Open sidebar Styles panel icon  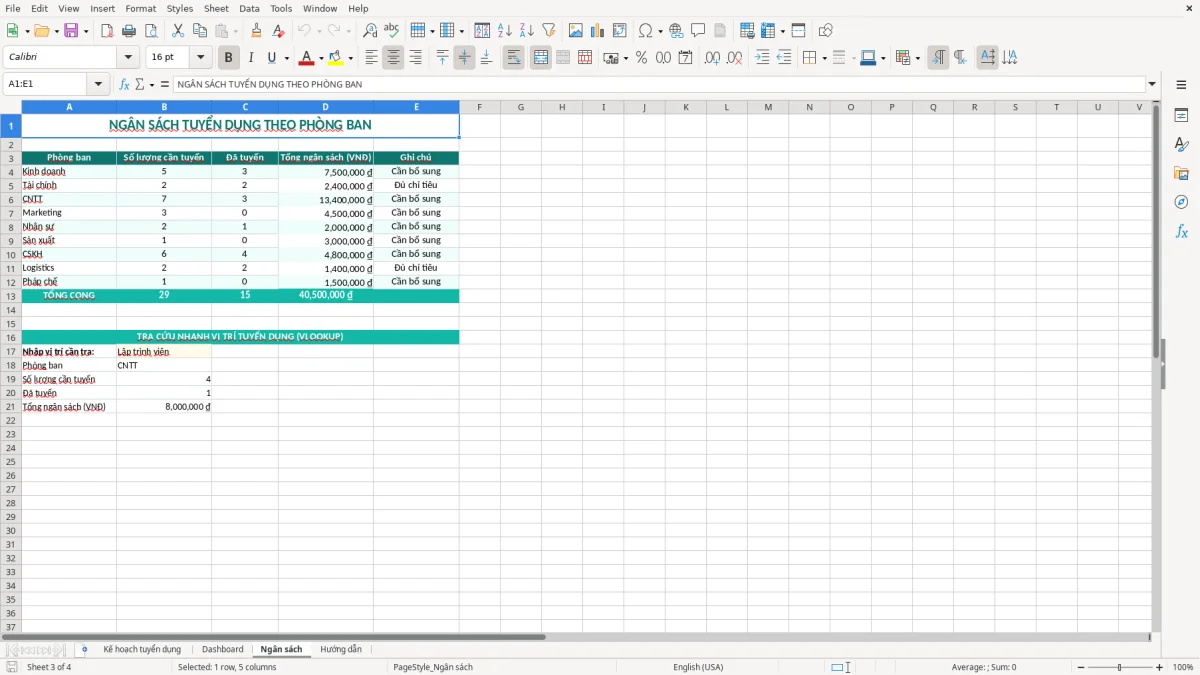tap(1181, 144)
